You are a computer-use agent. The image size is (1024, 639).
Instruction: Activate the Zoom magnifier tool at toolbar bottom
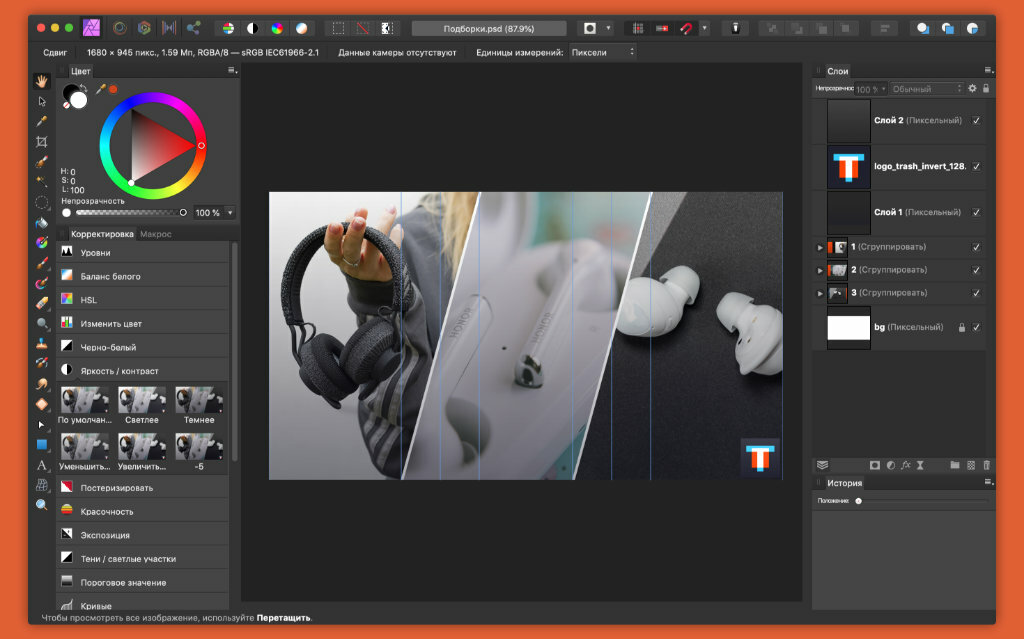(x=42, y=505)
